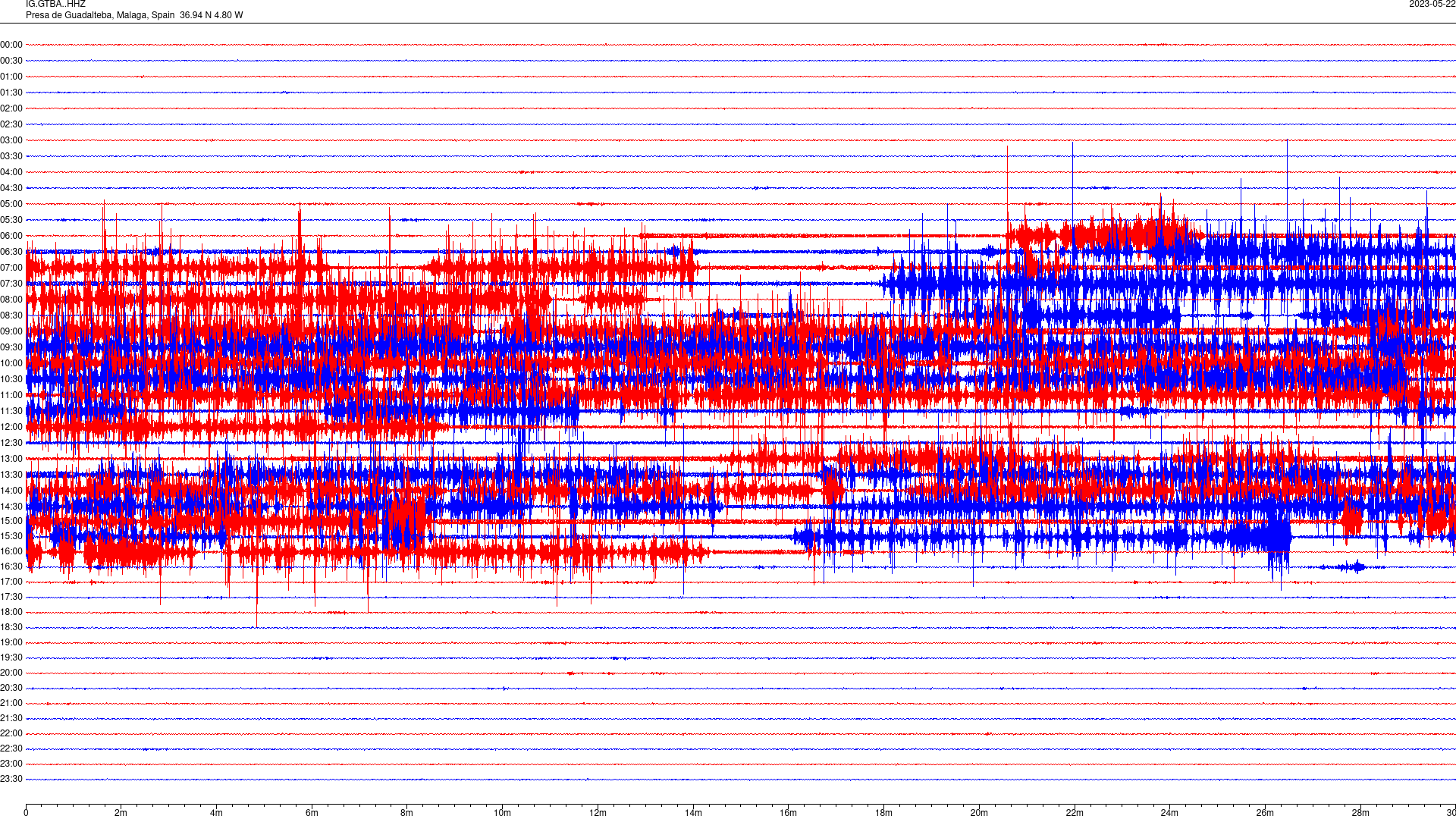Image resolution: width=1456 pixels, height=819 pixels.
Task: Click the 13:00 time row label
Action: [x=11, y=459]
